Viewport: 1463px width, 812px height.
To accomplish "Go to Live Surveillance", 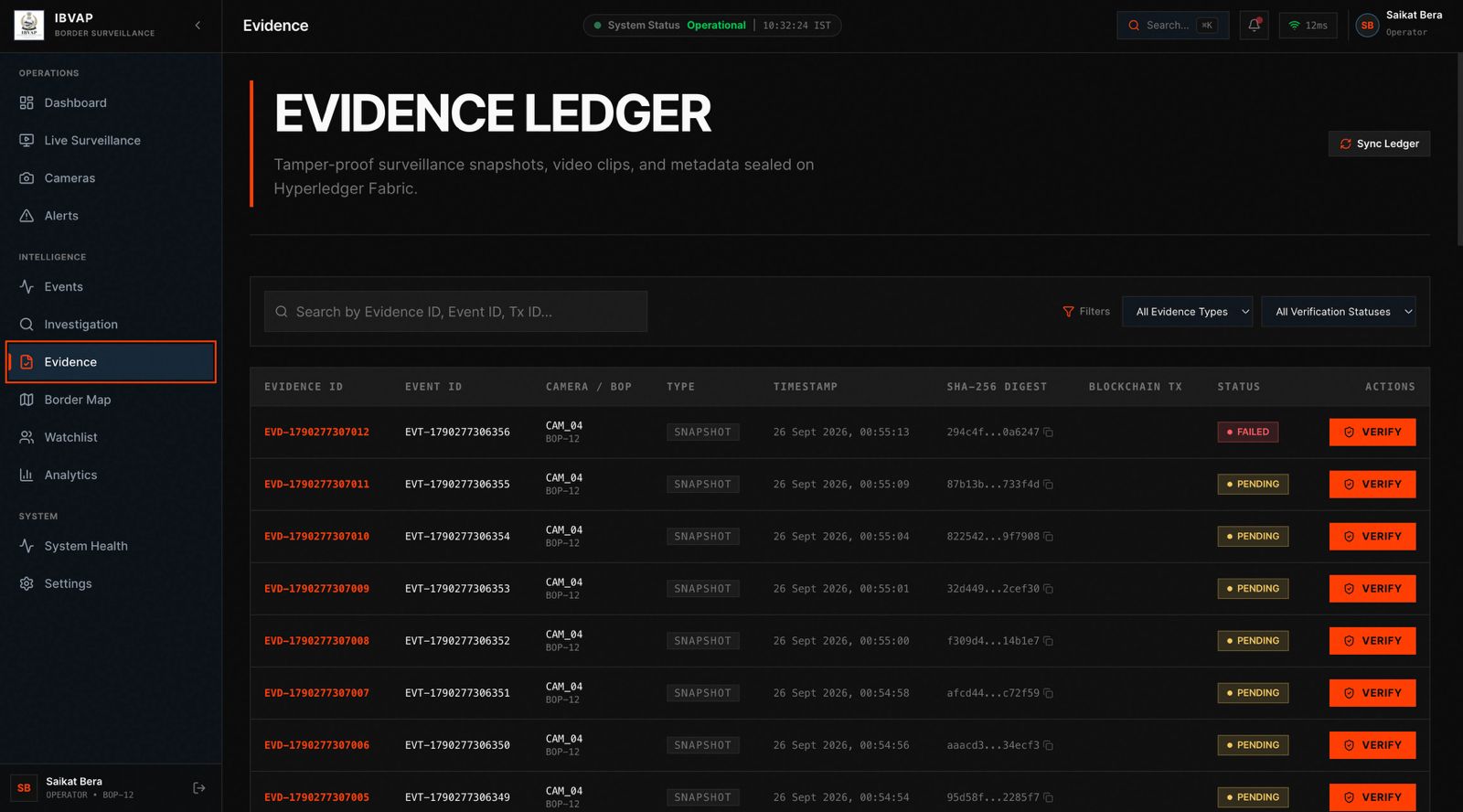I will pos(111,141).
